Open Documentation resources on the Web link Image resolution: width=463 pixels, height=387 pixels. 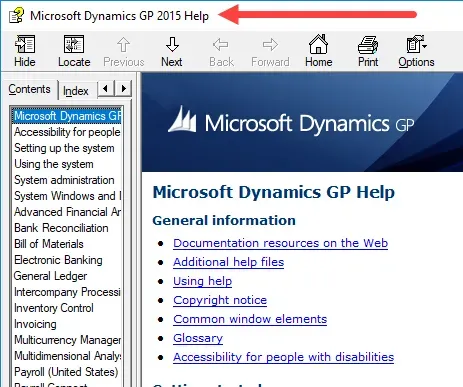tap(280, 243)
